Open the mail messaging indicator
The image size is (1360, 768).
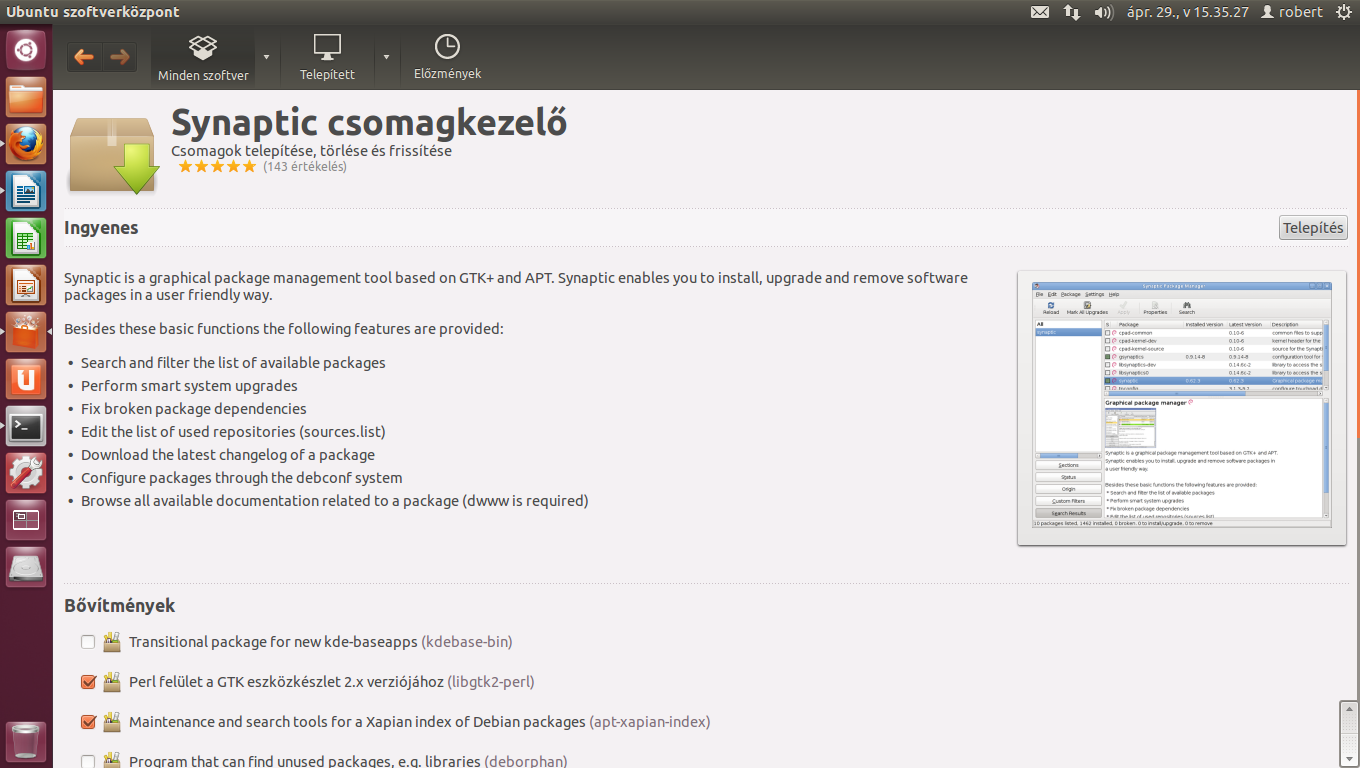1040,12
